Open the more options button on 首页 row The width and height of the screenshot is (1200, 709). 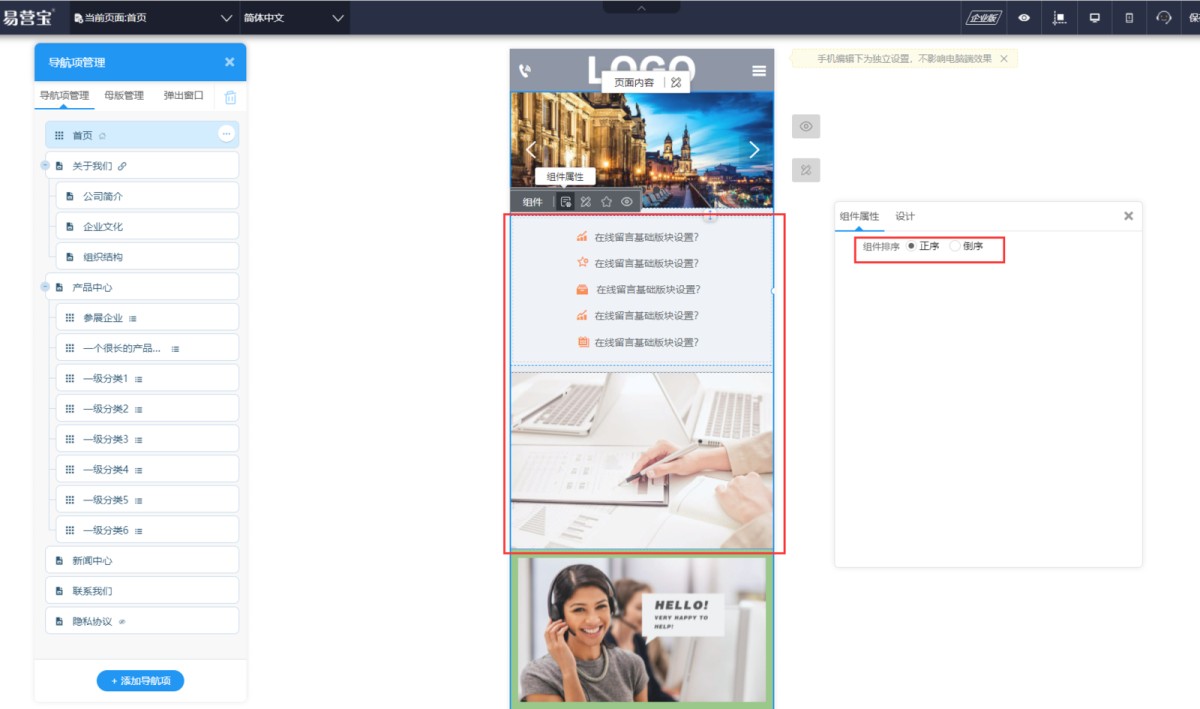pos(227,134)
